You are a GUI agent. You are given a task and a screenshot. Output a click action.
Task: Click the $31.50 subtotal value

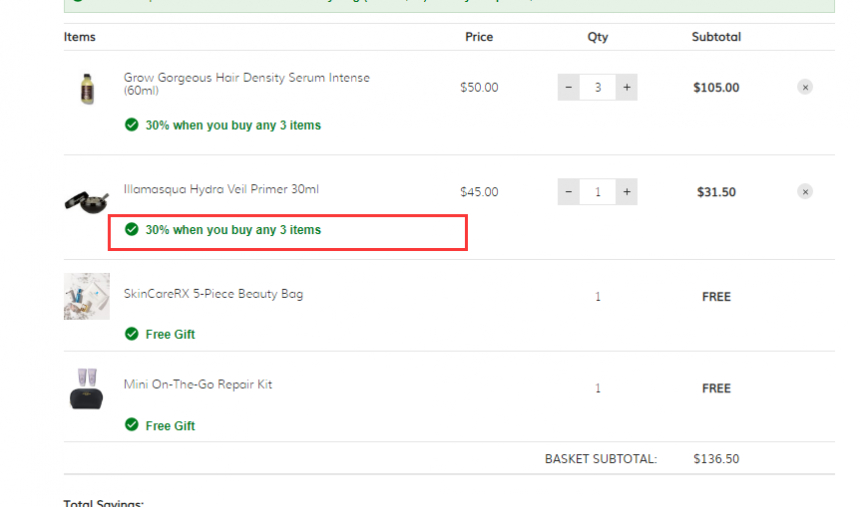[716, 192]
